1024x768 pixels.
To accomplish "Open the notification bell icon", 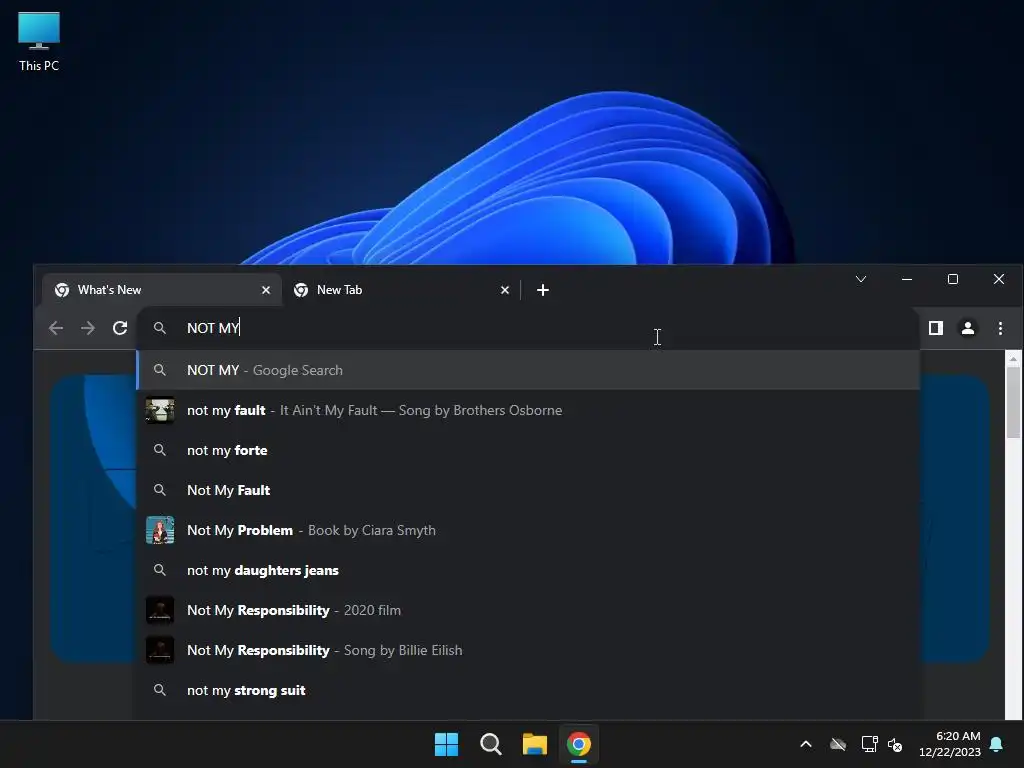I will click(997, 744).
